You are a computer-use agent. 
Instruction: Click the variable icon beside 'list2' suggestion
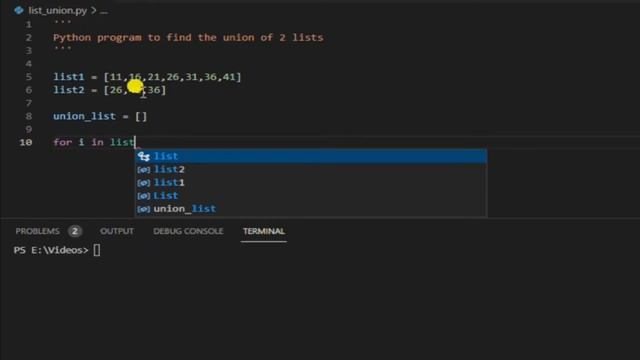click(x=144, y=169)
